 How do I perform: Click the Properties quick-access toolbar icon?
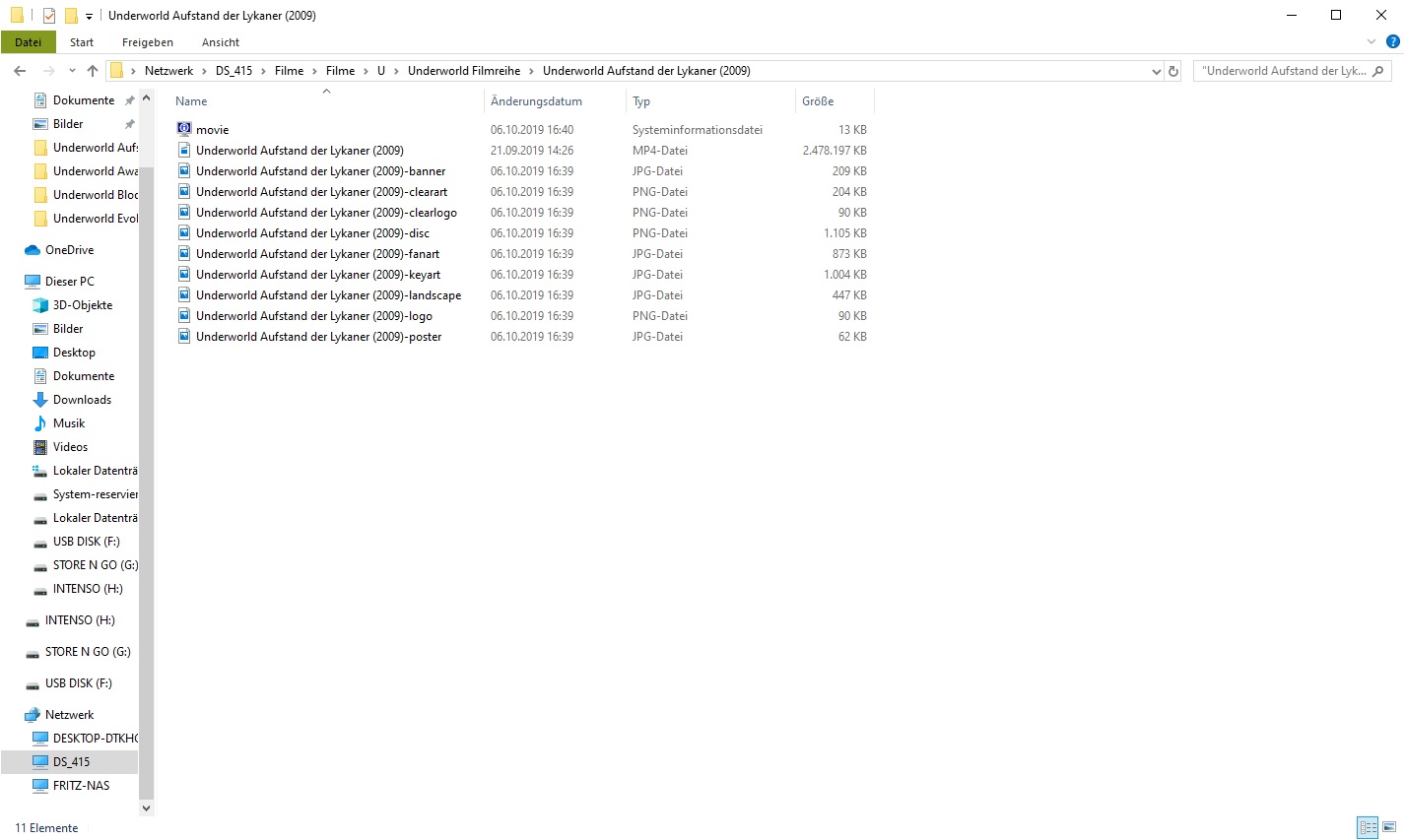[x=49, y=15]
